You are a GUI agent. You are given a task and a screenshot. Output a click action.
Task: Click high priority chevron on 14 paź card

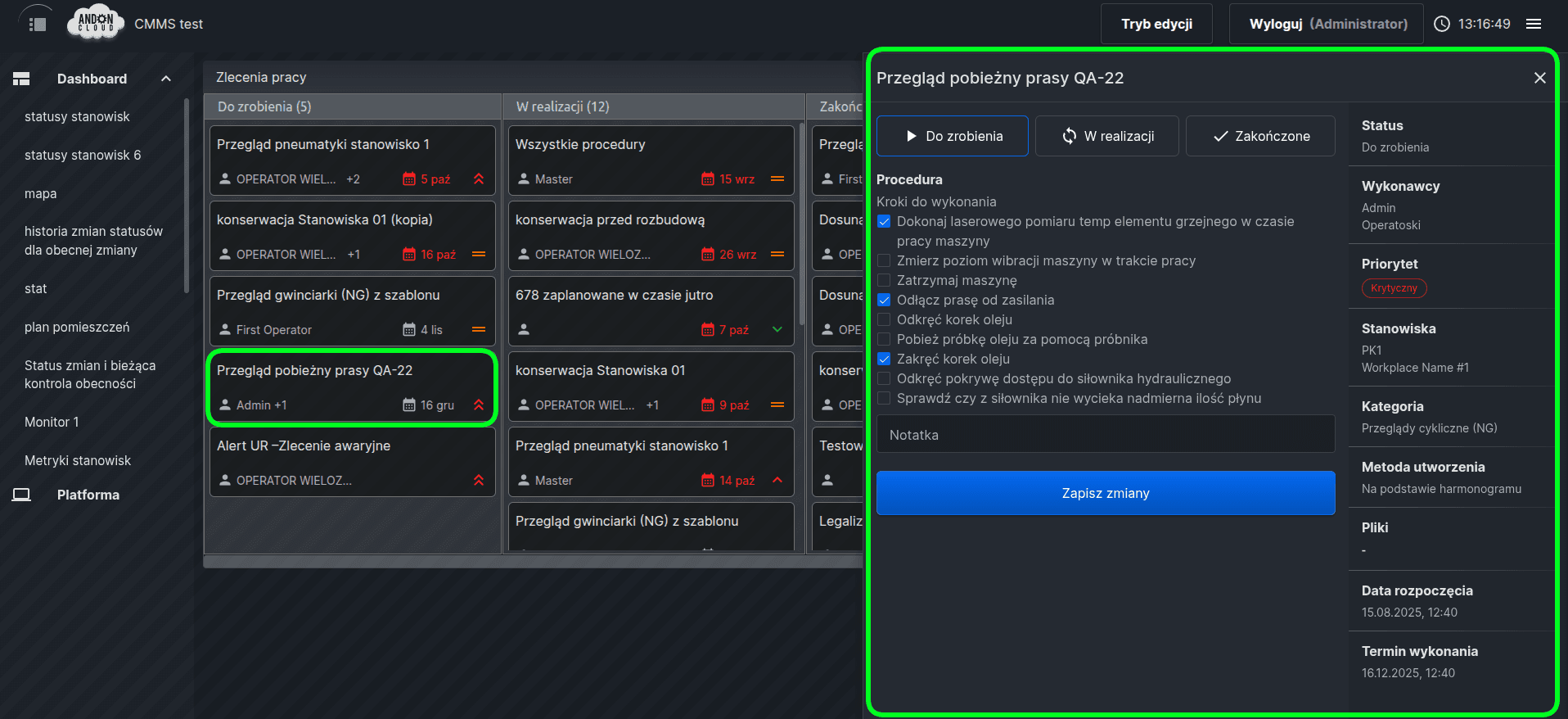coord(777,481)
